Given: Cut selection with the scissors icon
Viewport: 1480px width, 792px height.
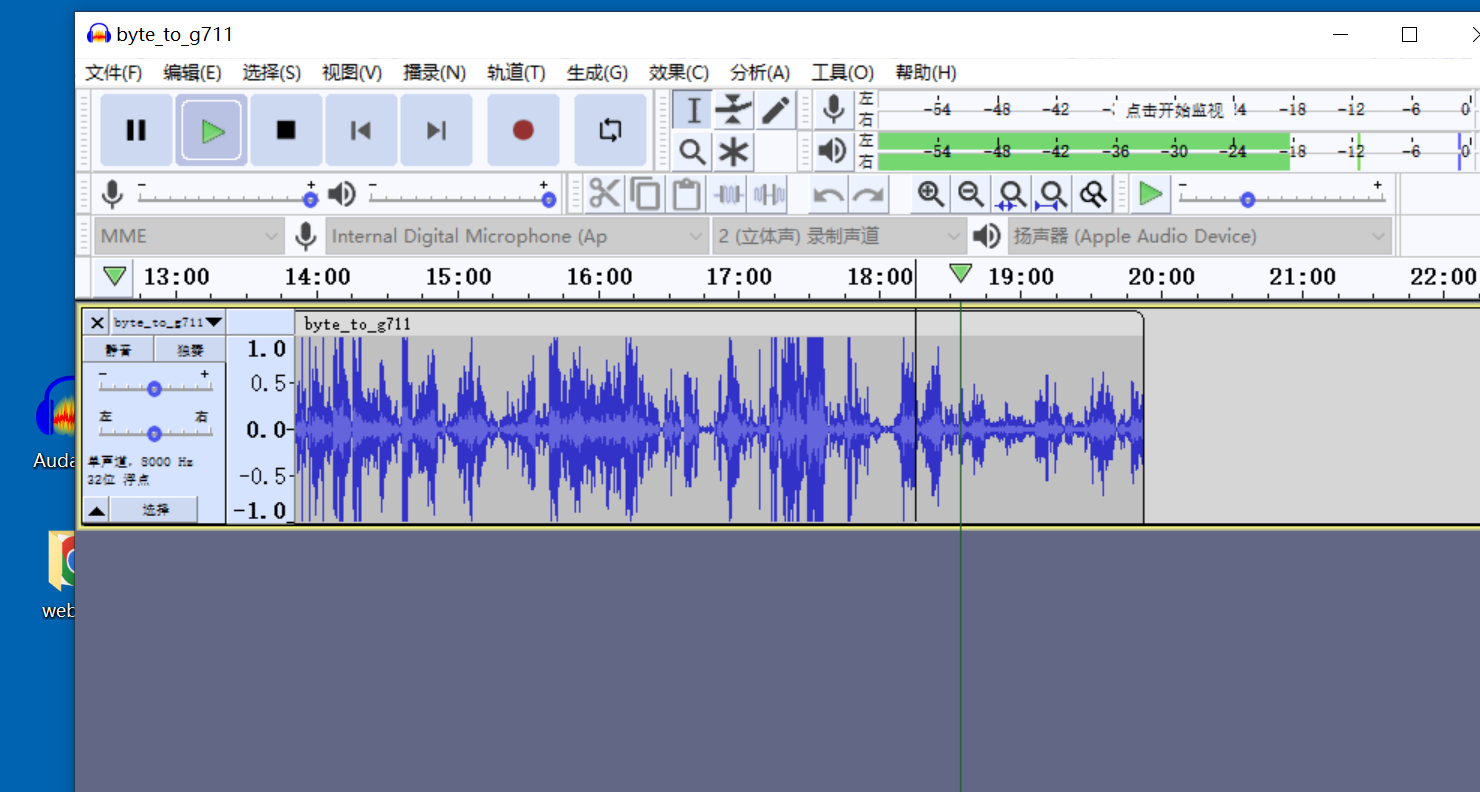Looking at the screenshot, I should tap(604, 194).
